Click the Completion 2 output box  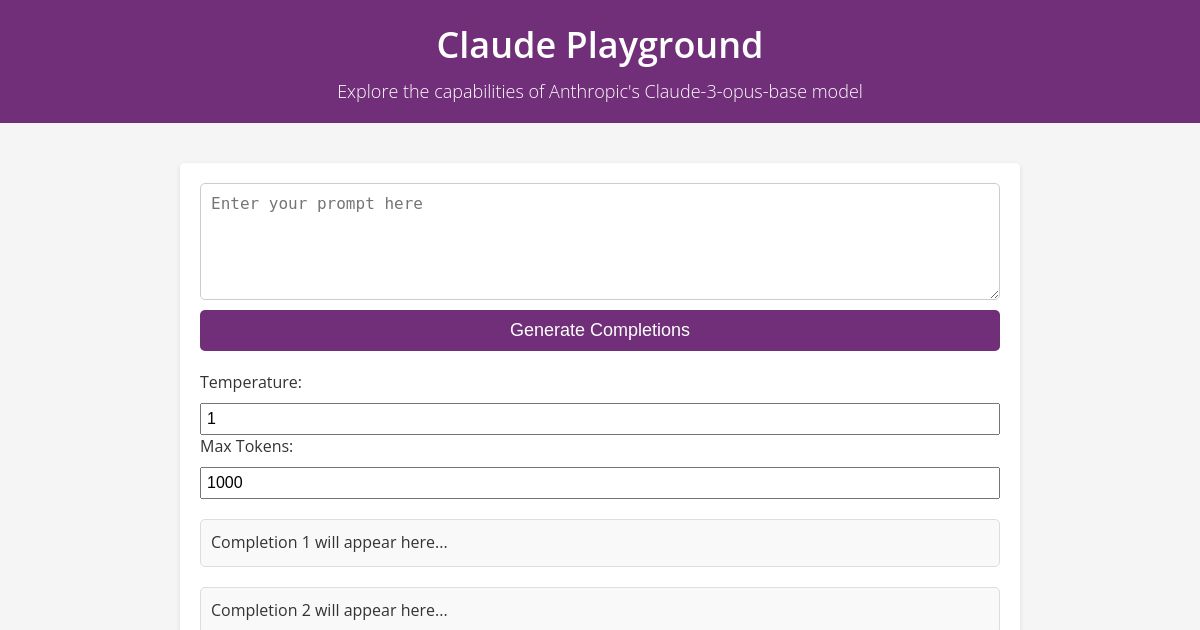click(600, 611)
